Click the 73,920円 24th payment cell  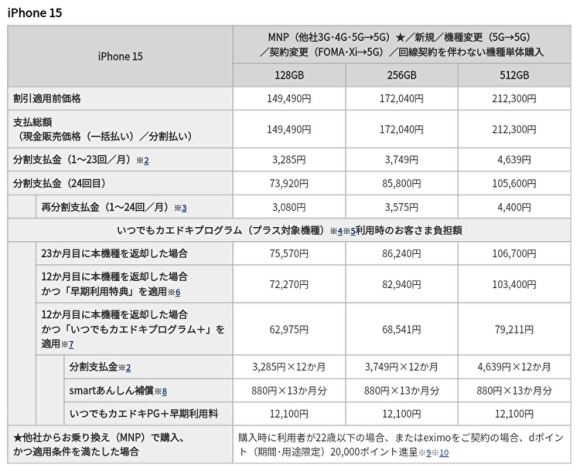coord(289,184)
